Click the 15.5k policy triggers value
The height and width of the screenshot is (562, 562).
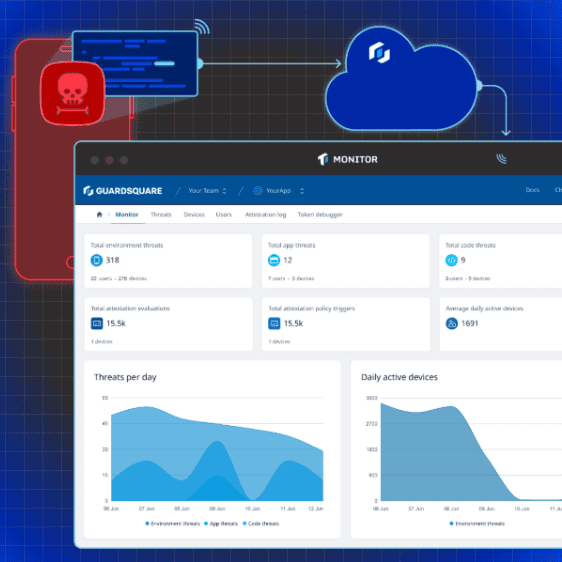click(293, 323)
